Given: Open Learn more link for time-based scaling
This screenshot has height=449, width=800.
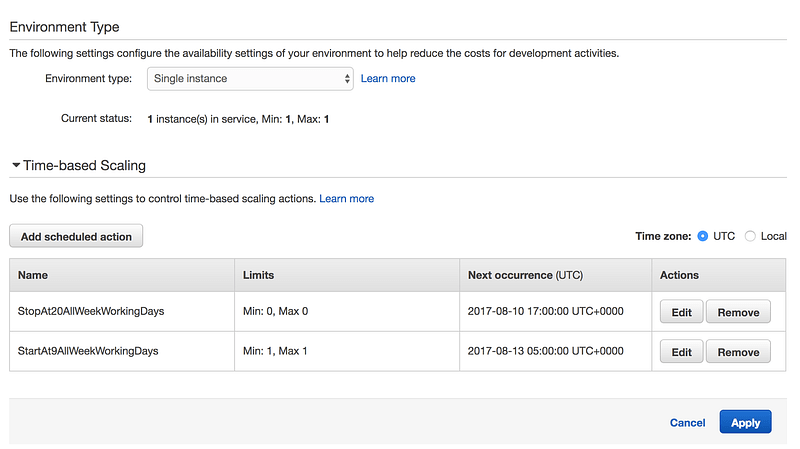Looking at the screenshot, I should click(346, 198).
